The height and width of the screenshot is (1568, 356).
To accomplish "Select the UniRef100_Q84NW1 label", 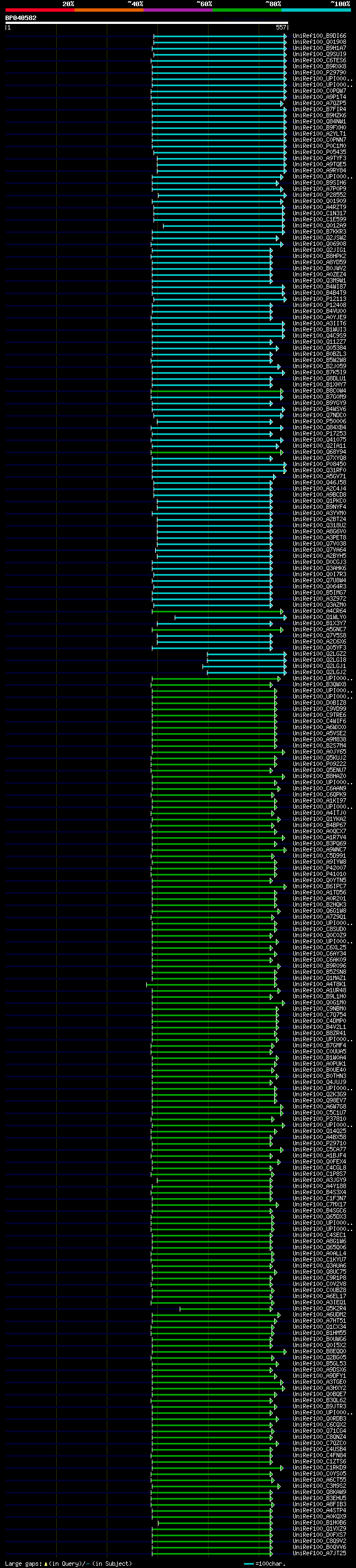I will [319, 122].
